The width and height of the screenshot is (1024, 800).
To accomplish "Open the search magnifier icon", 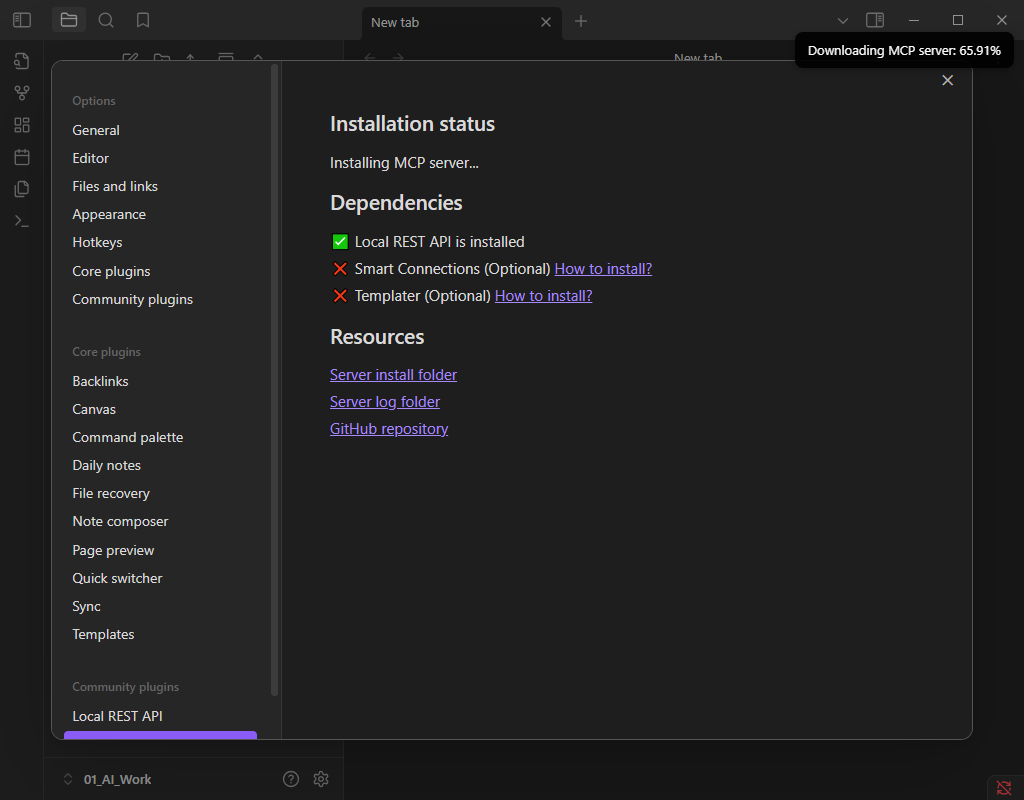I will pyautogui.click(x=106, y=20).
